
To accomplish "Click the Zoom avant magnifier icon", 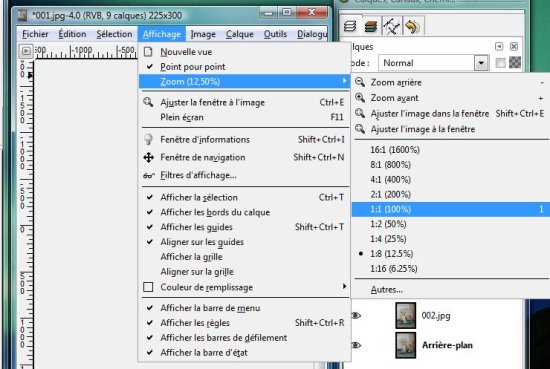I will click(x=360, y=98).
